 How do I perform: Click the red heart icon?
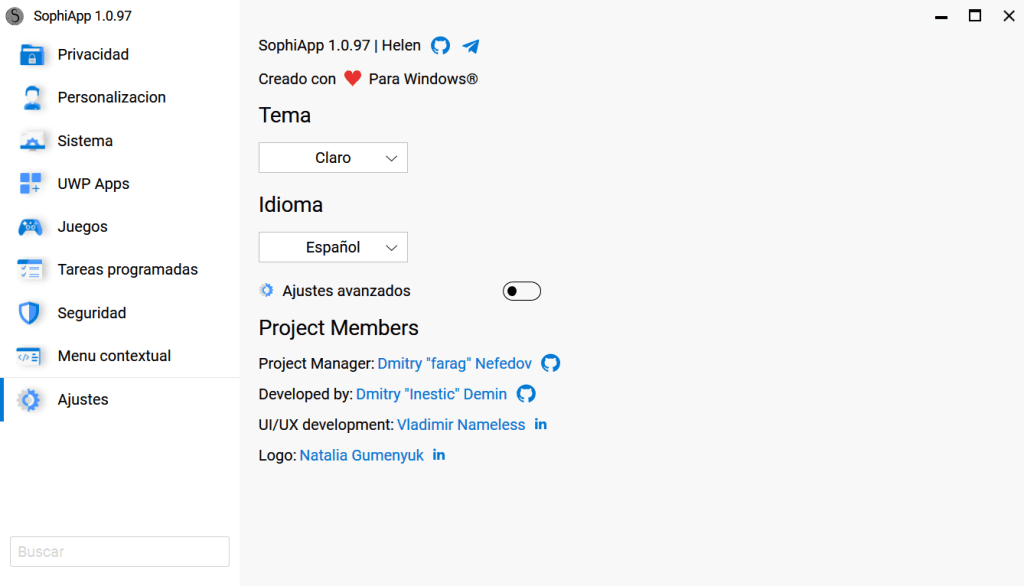coord(353,78)
